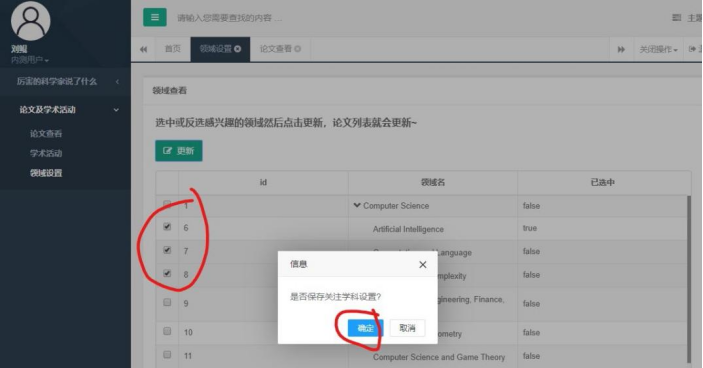
Task: Close the 领域设置 tab via its x icon
Action: (x=238, y=49)
